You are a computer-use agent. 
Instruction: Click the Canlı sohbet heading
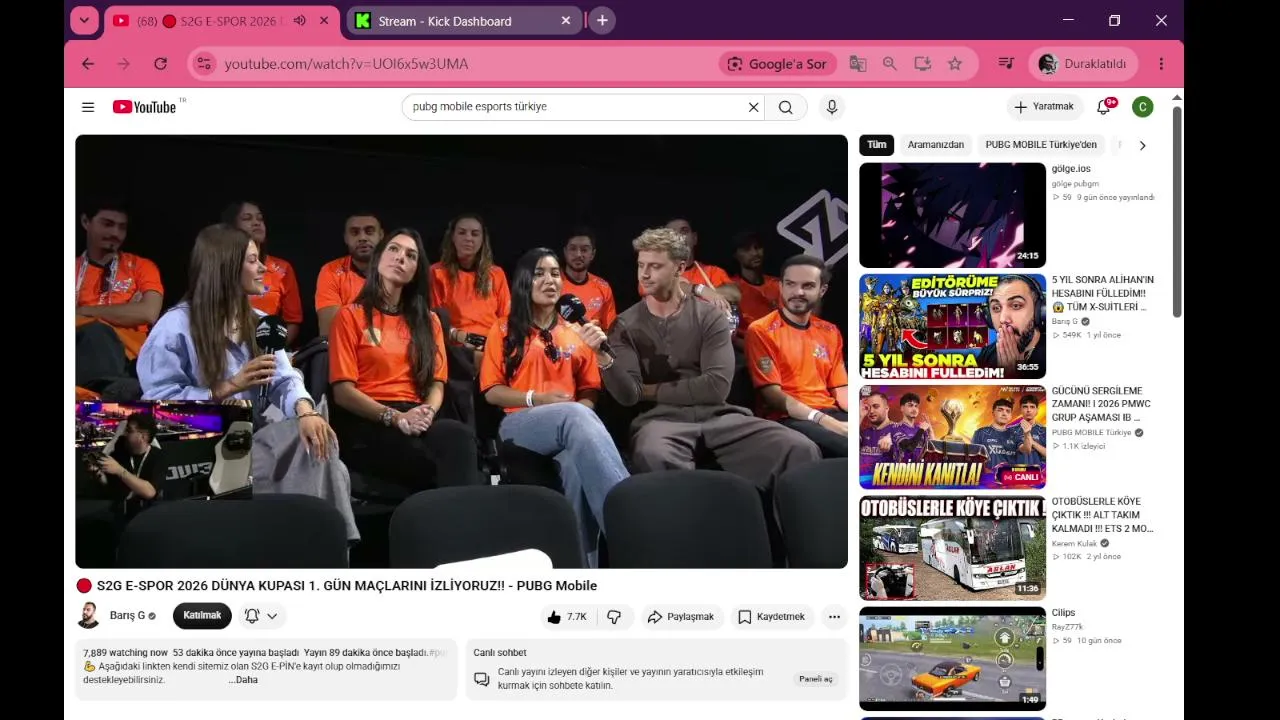(500, 653)
